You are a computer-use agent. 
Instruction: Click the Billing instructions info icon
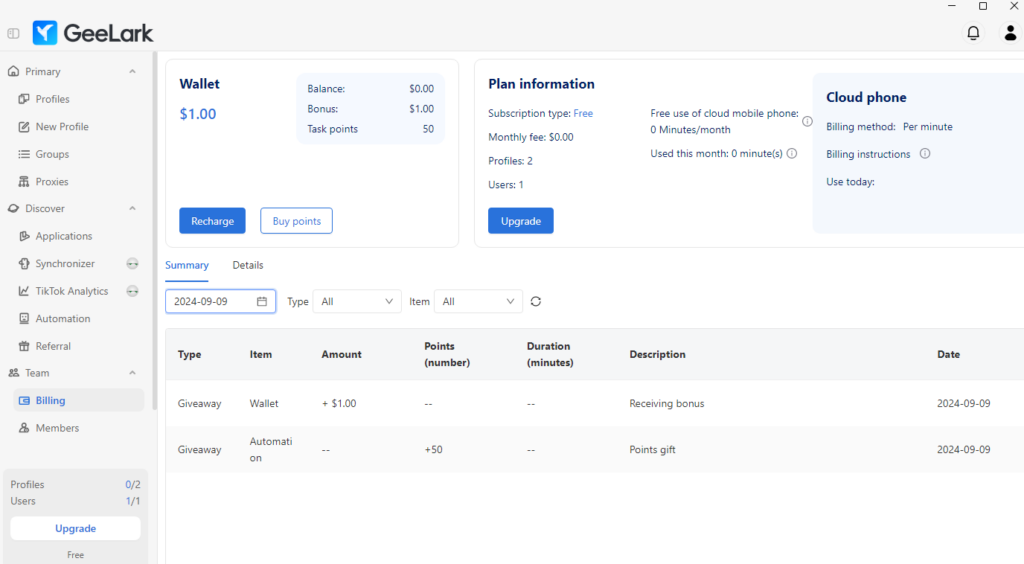925,153
